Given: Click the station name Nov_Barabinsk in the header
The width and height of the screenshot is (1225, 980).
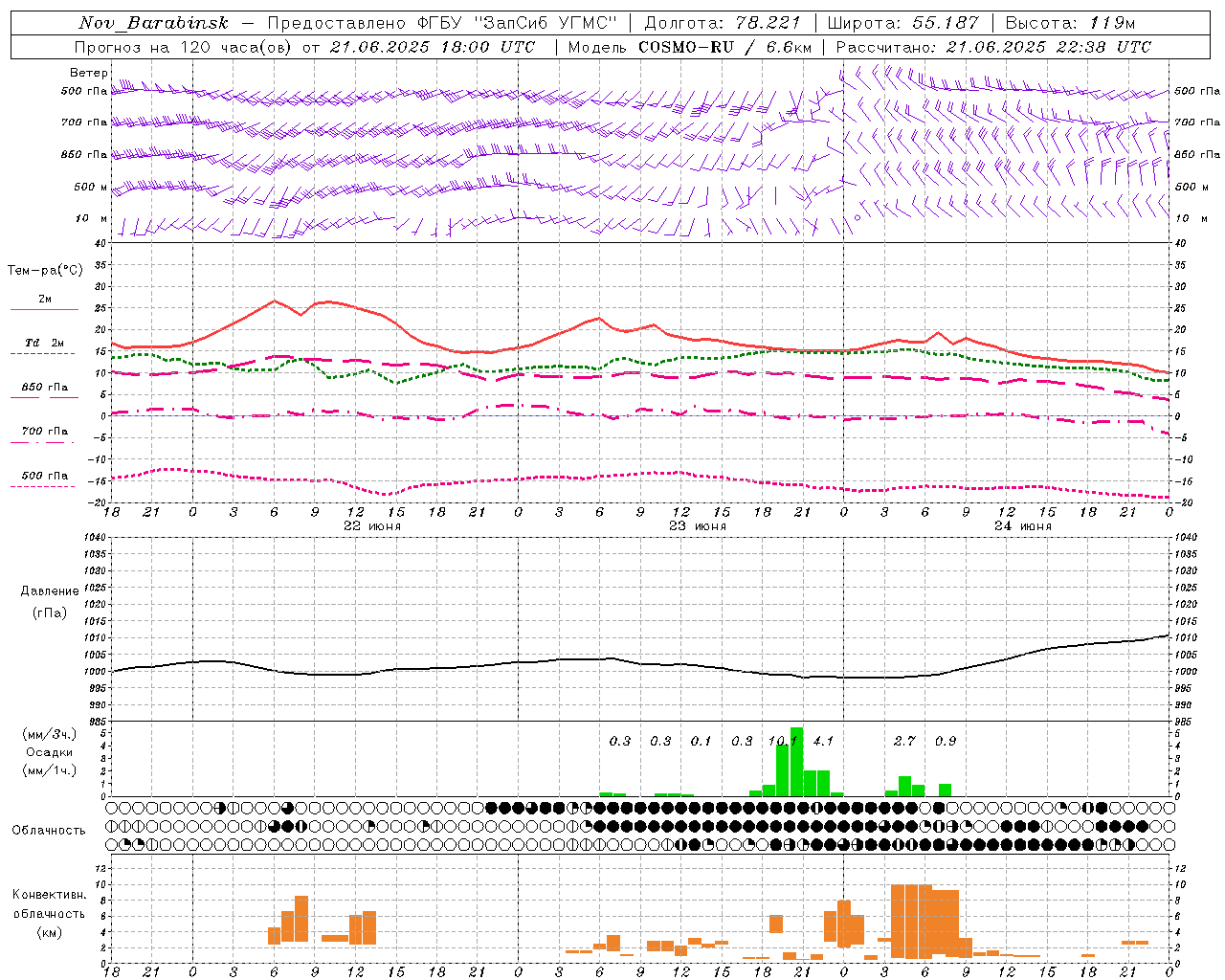Looking at the screenshot, I should tap(154, 23).
